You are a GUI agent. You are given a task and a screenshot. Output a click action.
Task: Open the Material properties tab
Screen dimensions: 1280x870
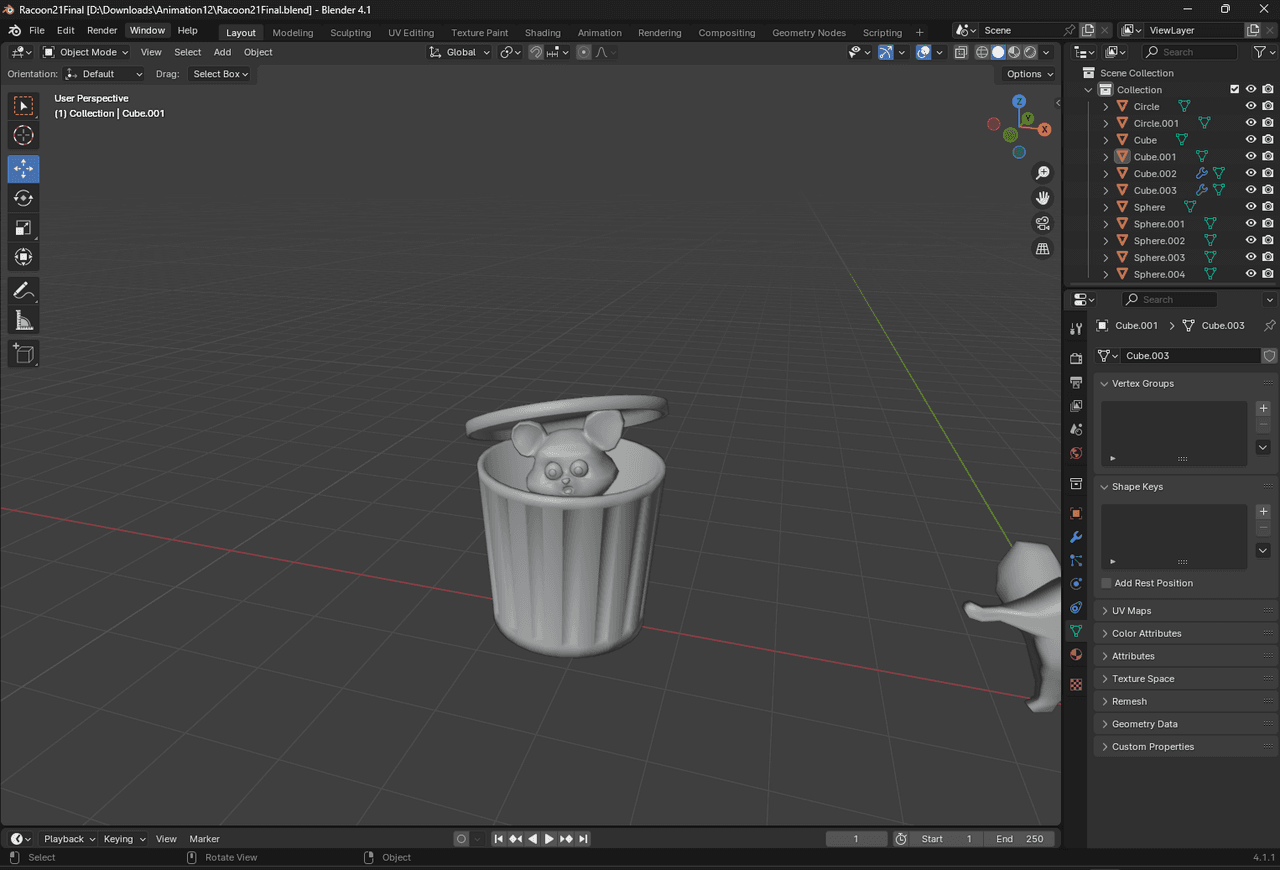pyautogui.click(x=1076, y=655)
